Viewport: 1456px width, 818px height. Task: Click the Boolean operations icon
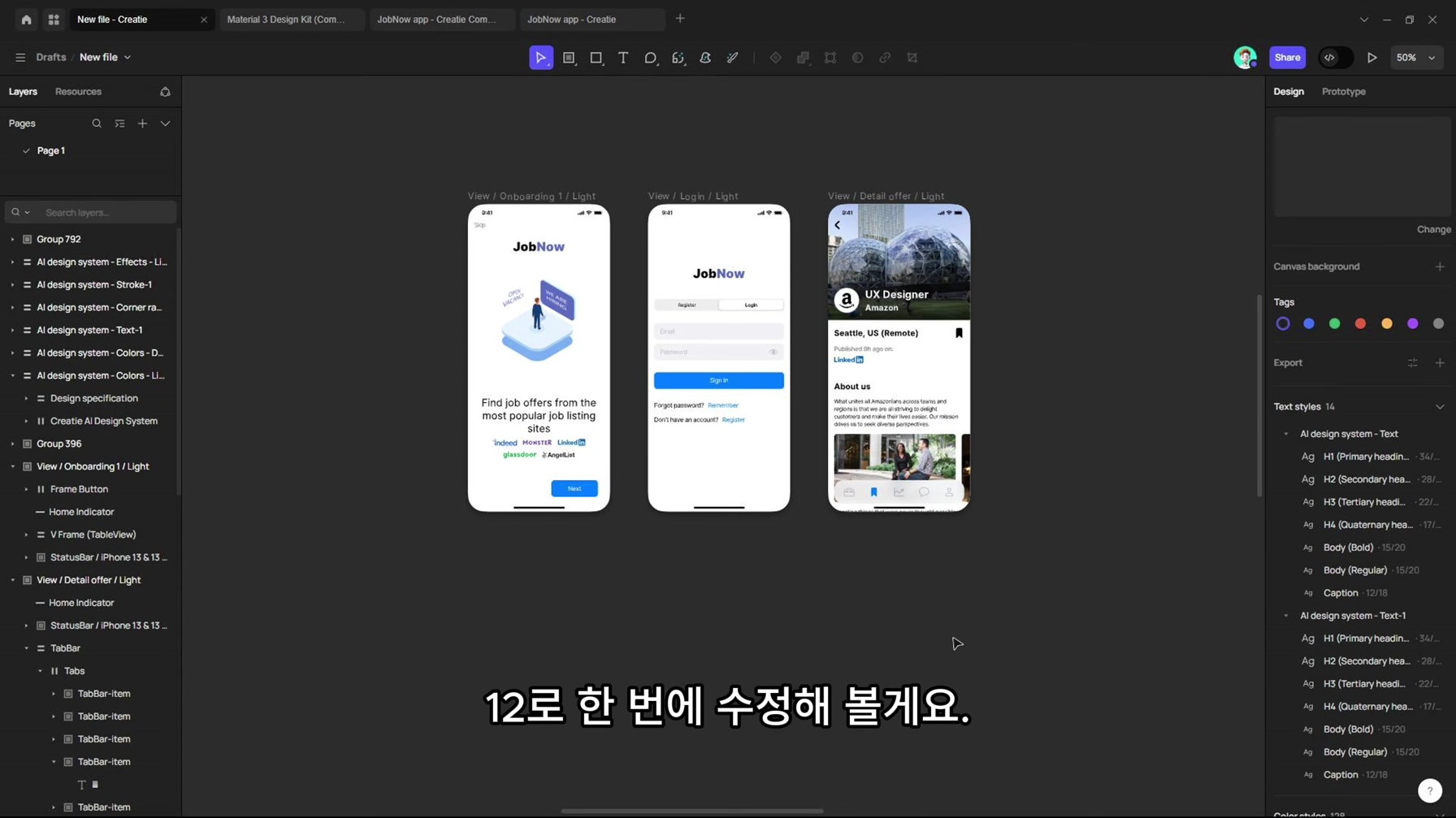(803, 58)
